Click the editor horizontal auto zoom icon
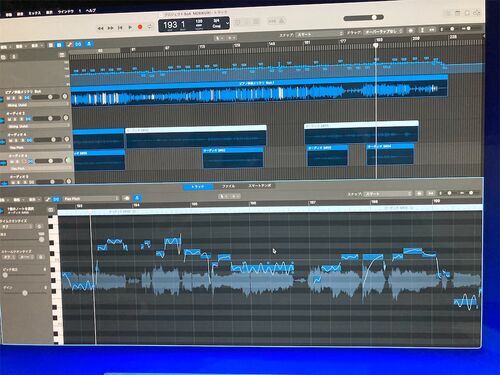Viewport: 500px width, 375px height. (431, 193)
